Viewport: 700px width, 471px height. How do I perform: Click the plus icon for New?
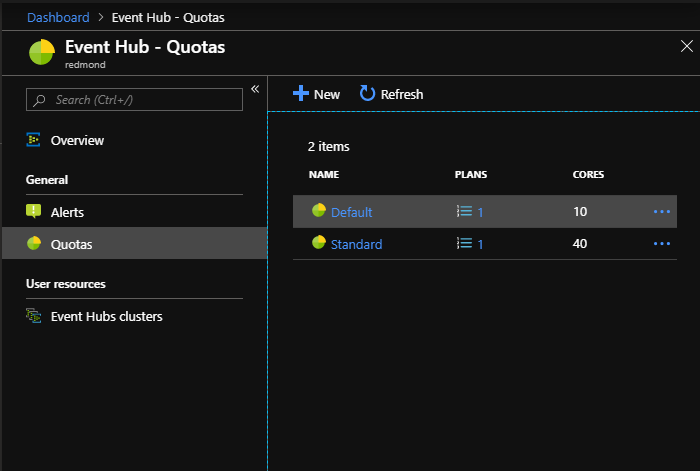300,93
